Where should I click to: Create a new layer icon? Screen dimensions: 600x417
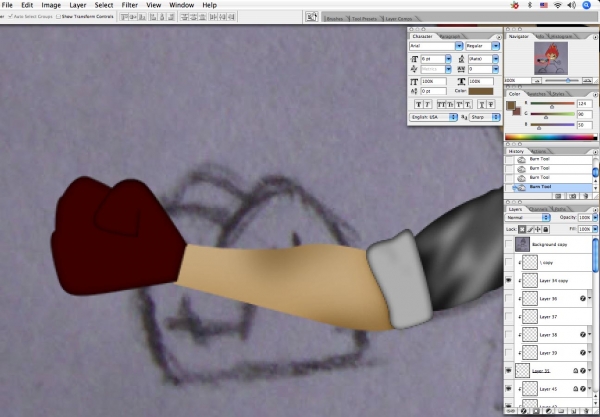[574, 411]
